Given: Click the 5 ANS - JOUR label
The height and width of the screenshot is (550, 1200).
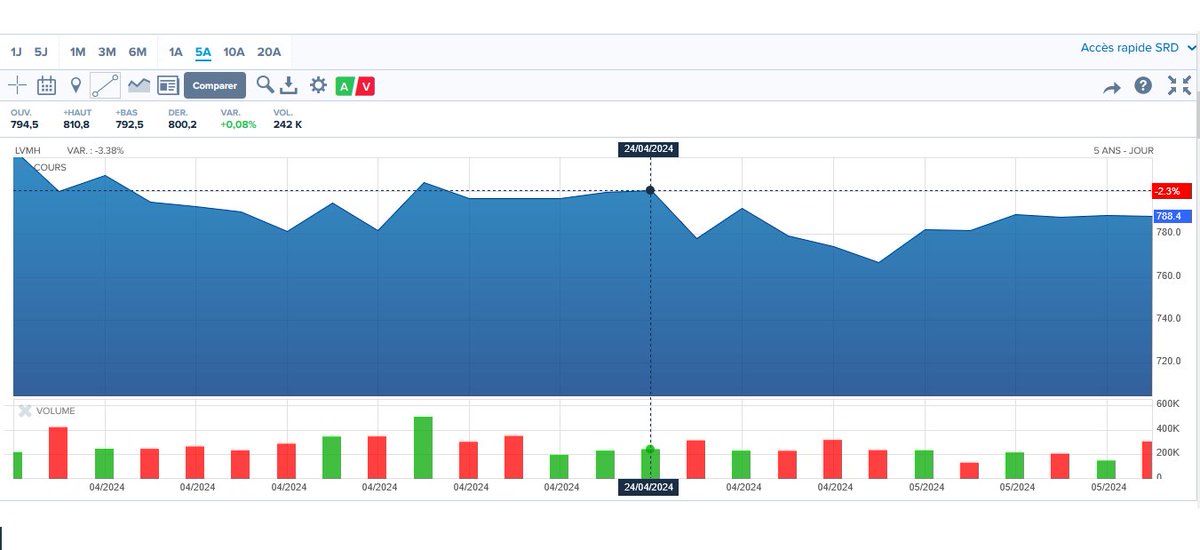Looking at the screenshot, I should pos(1124,151).
